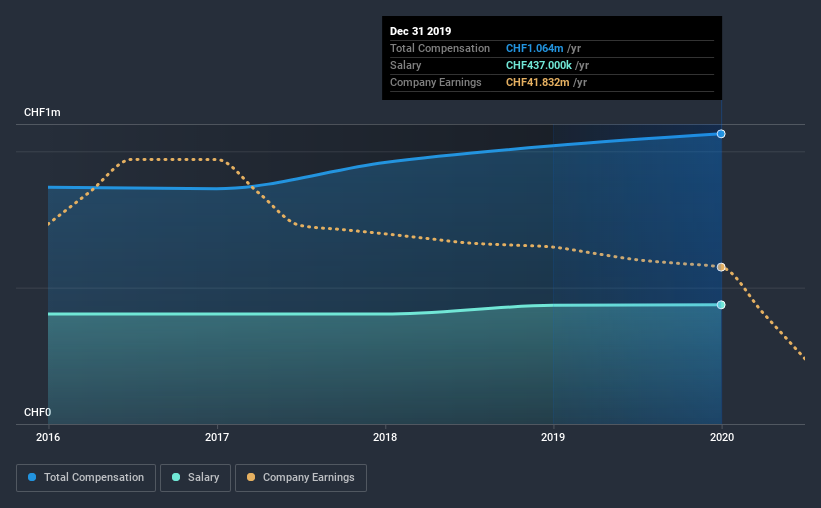Click the CHF0 y-axis label
Viewport: 821px width, 508px height.
pos(38,412)
